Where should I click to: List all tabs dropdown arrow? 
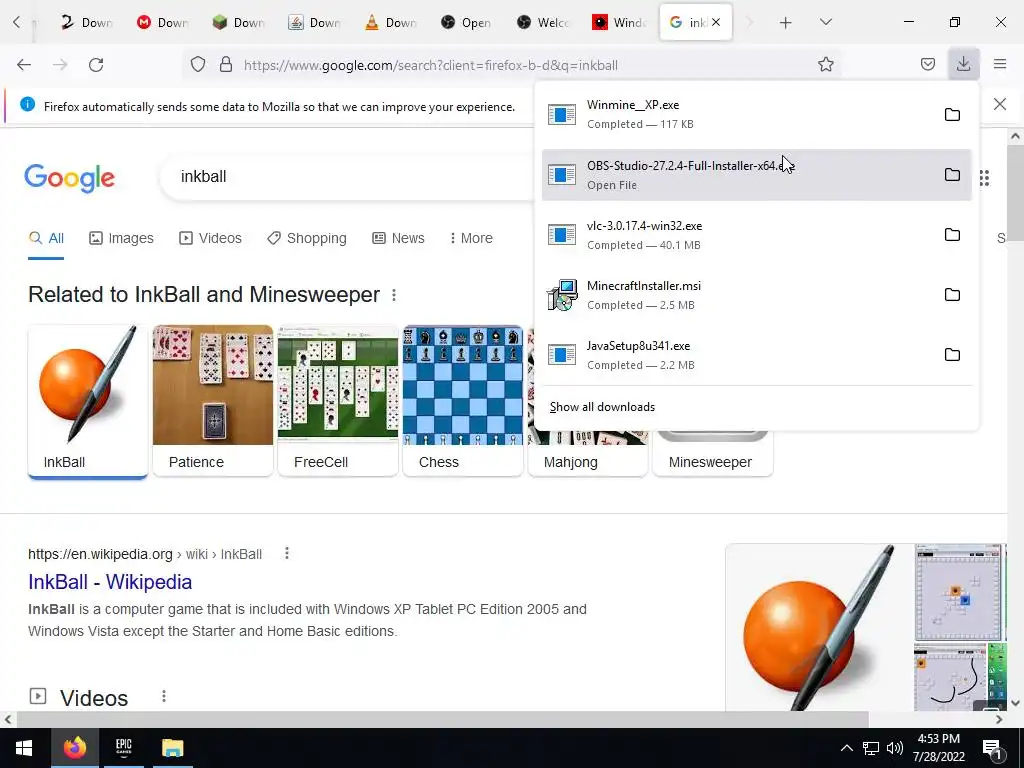[x=825, y=22]
